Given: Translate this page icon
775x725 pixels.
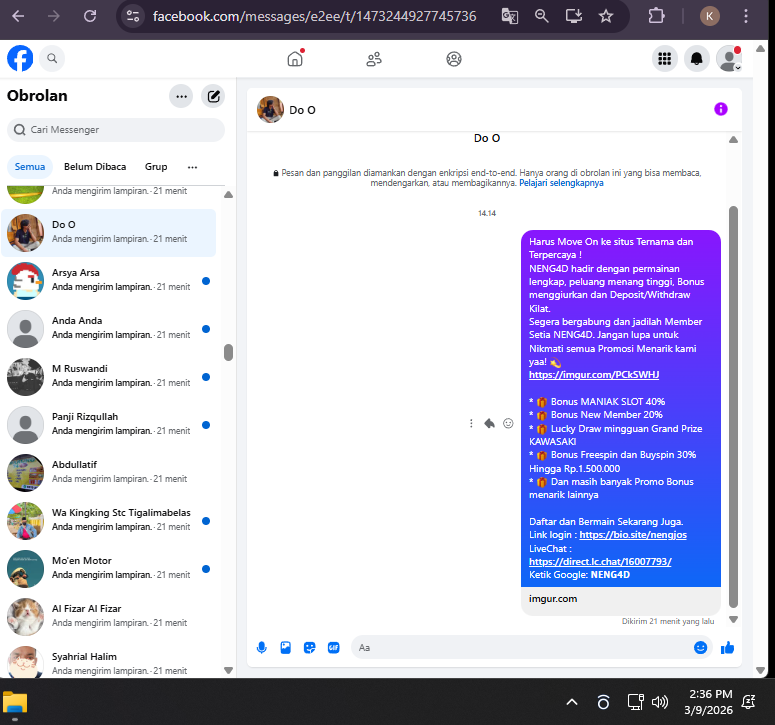Looking at the screenshot, I should 510,16.
